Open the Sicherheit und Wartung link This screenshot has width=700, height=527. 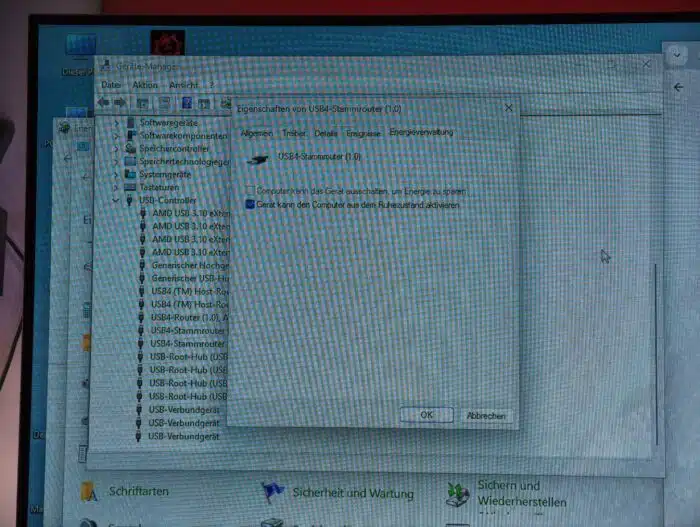353,493
